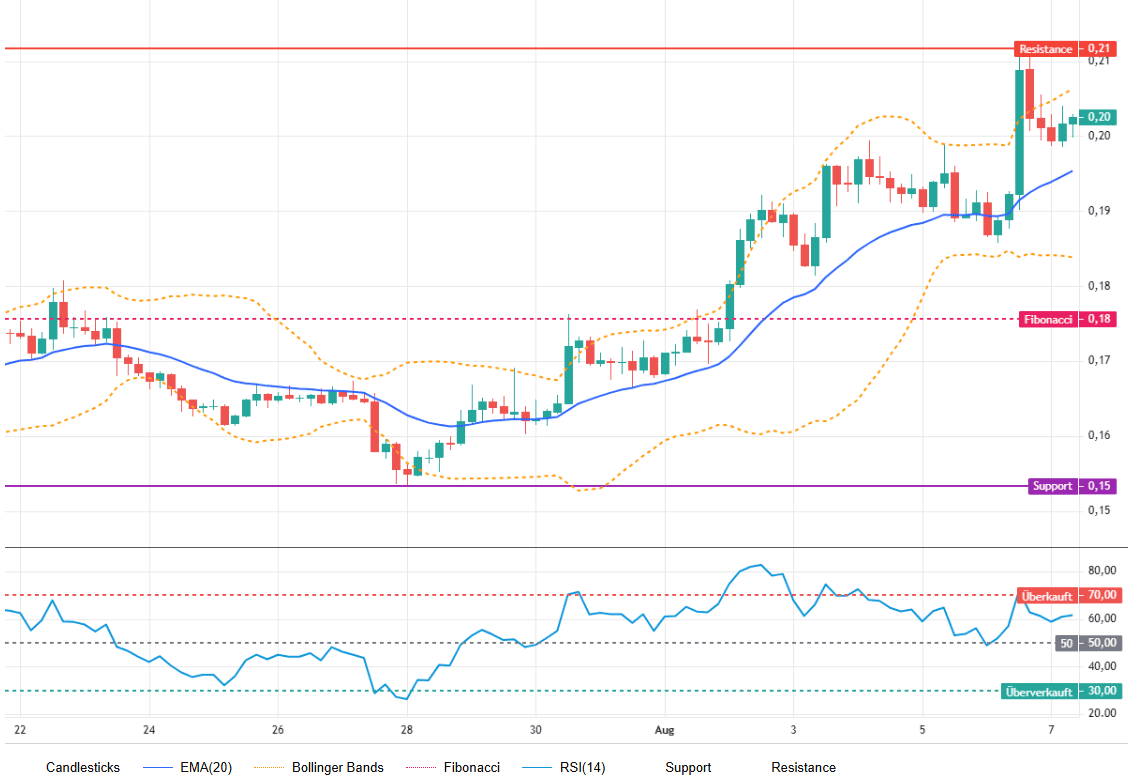1132x778 pixels.
Task: Click the 7 date axis label
Action: coord(1051,730)
